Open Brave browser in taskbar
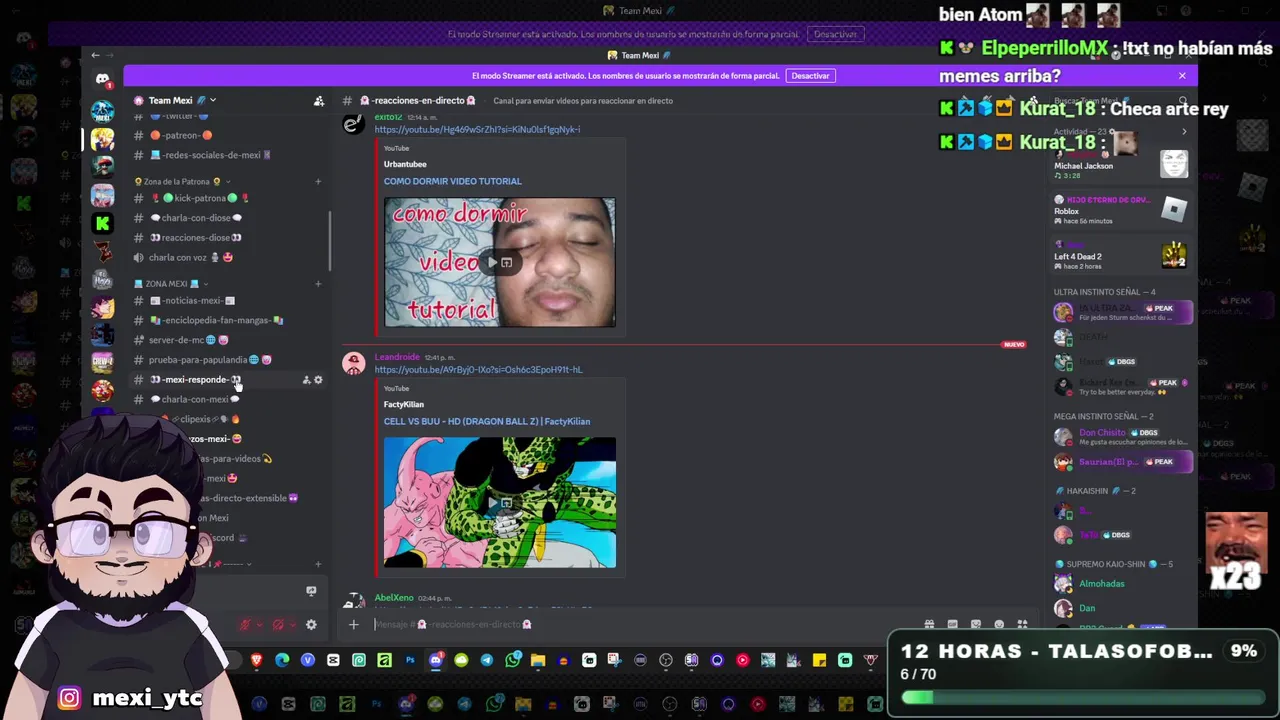 pyautogui.click(x=257, y=660)
